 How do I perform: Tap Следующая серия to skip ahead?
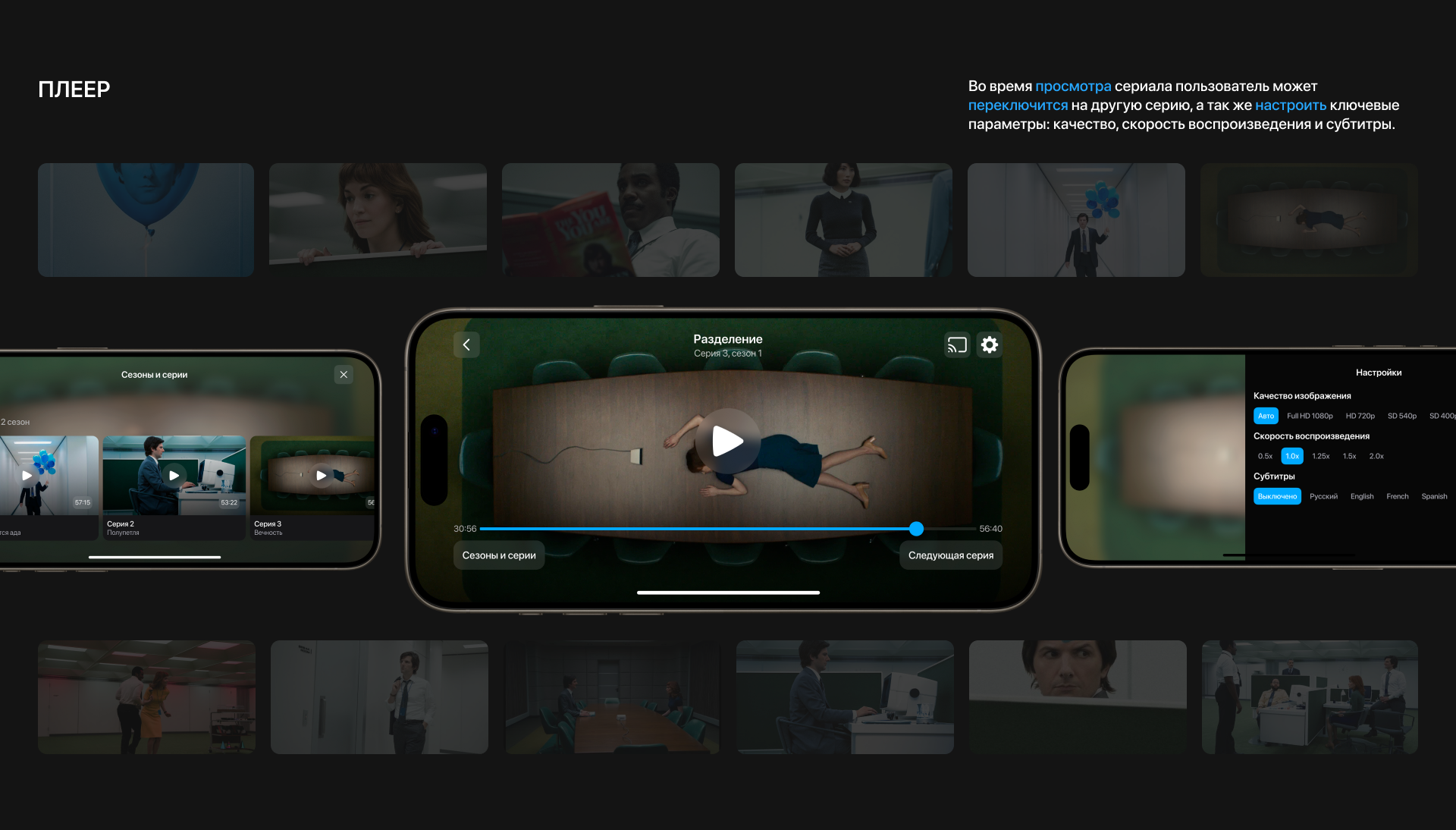coord(950,555)
